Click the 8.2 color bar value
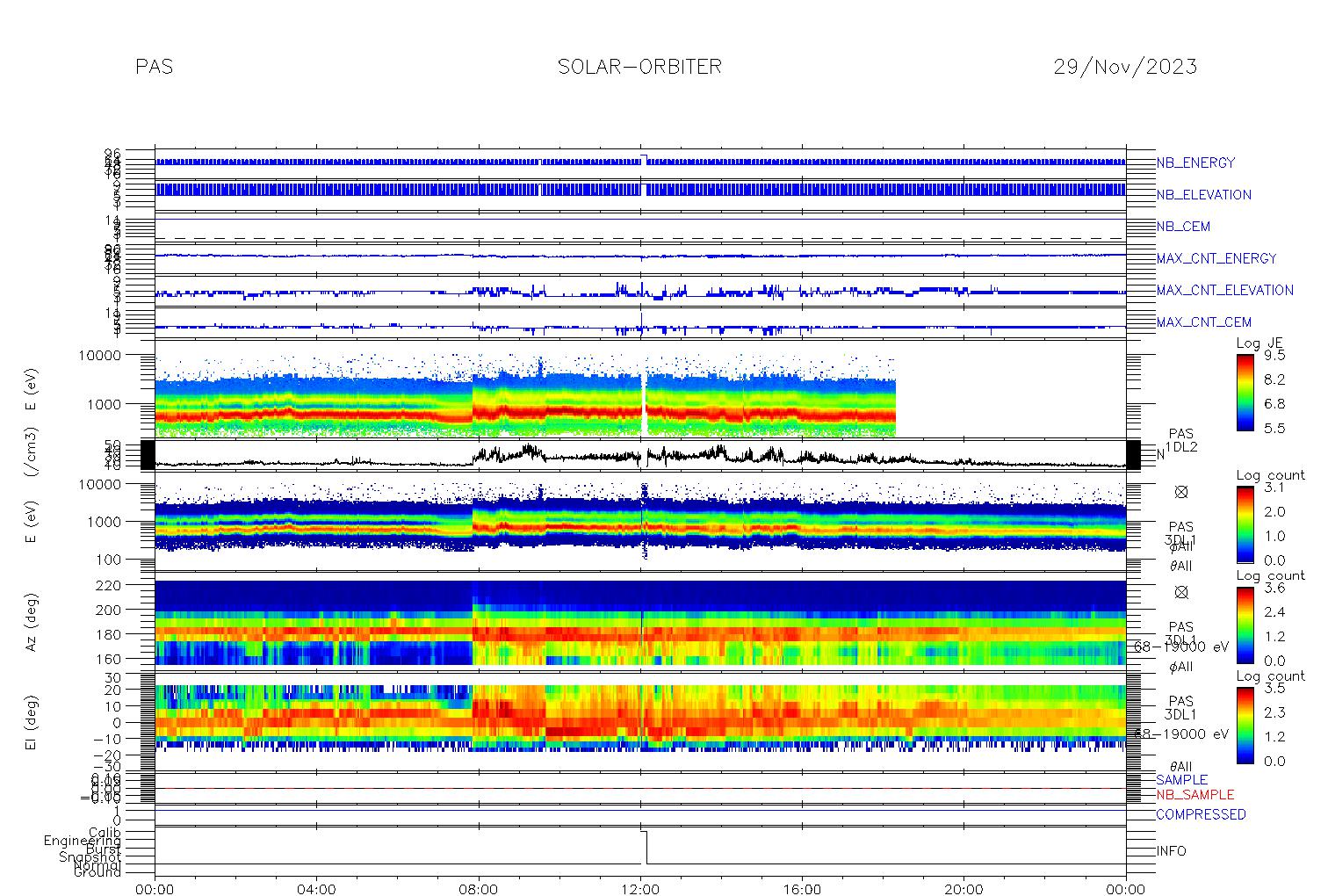Viewport: 1328px width, 896px height. tap(1274, 379)
